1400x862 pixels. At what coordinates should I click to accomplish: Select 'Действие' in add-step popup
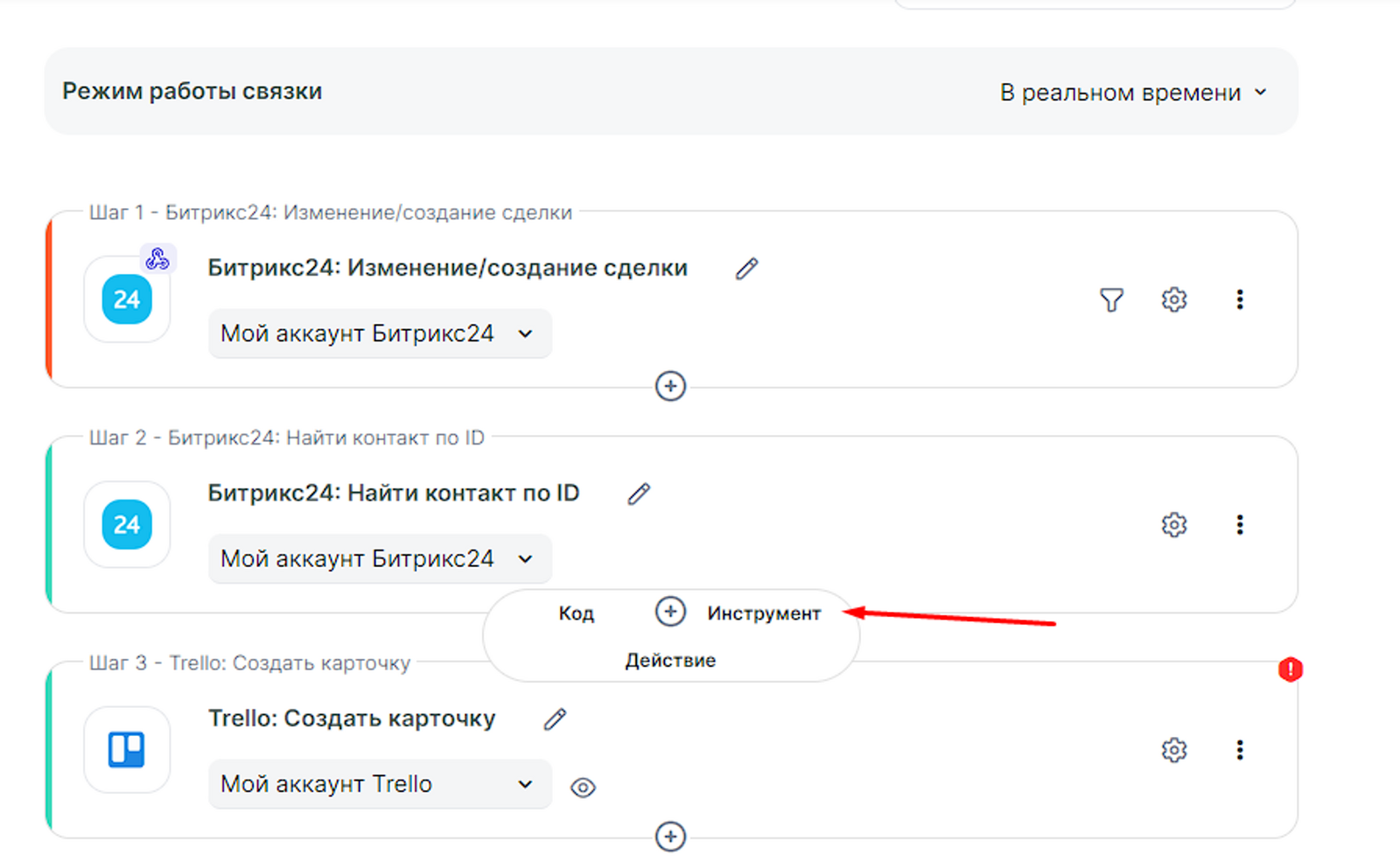point(670,661)
